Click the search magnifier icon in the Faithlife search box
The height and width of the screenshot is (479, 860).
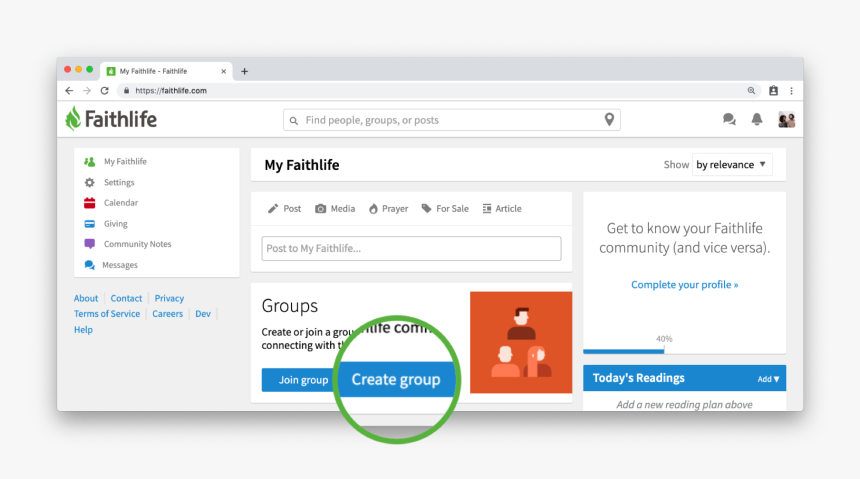coord(294,120)
